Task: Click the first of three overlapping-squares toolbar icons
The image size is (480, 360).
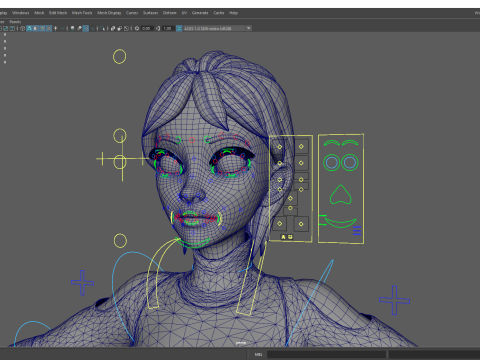Action: pyautogui.click(x=113, y=28)
